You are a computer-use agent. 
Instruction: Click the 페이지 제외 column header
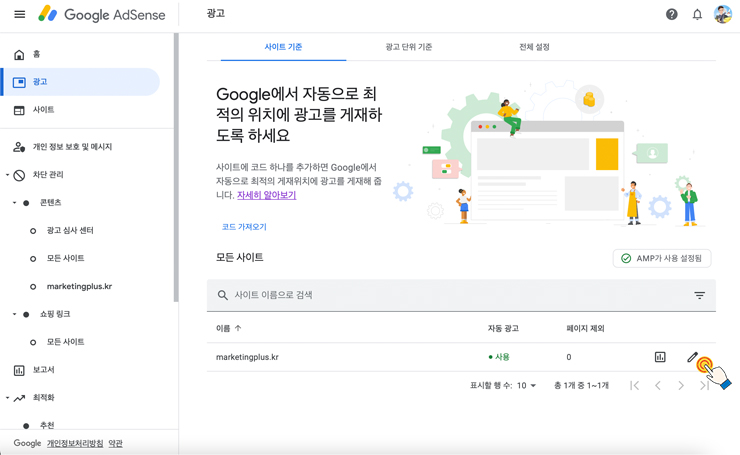coord(585,328)
